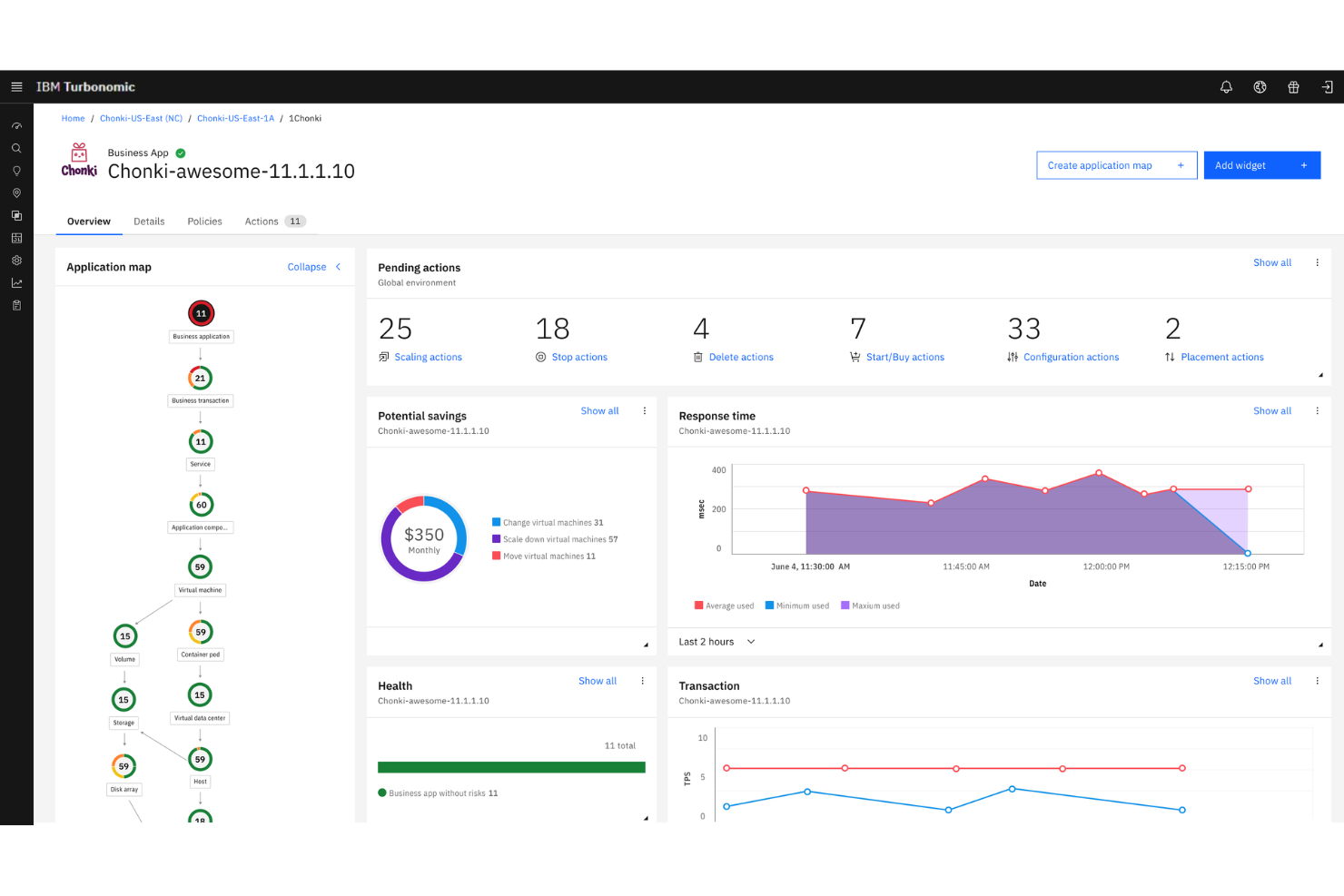Open the Policies tab
Screen dimensions: 1344x896
pos(204,221)
